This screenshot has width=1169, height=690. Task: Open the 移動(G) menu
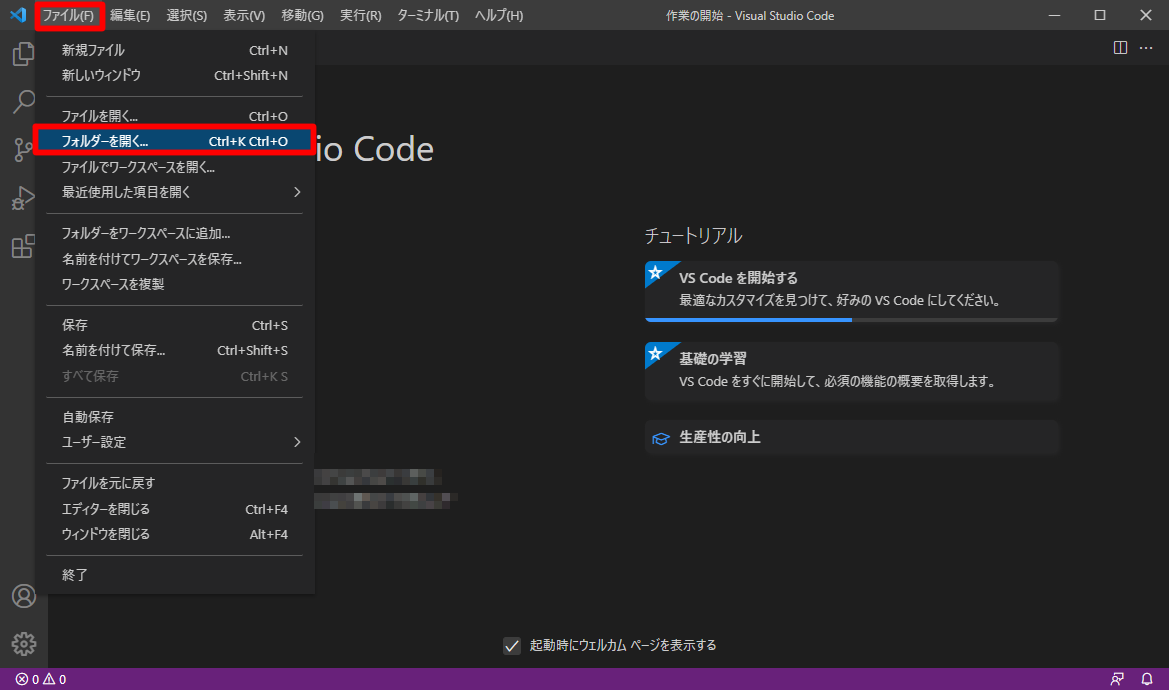pyautogui.click(x=302, y=16)
